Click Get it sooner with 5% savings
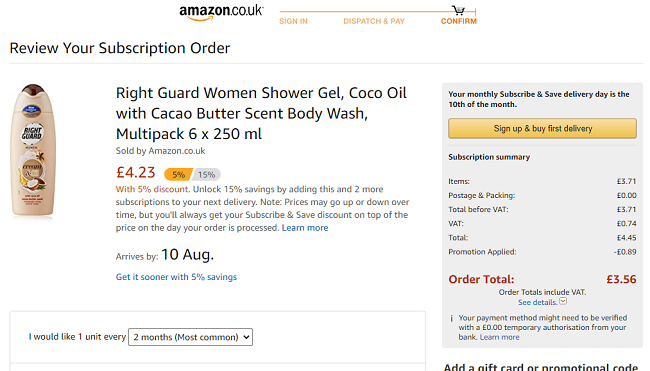Screen dimensions: 650x371 pos(176,277)
